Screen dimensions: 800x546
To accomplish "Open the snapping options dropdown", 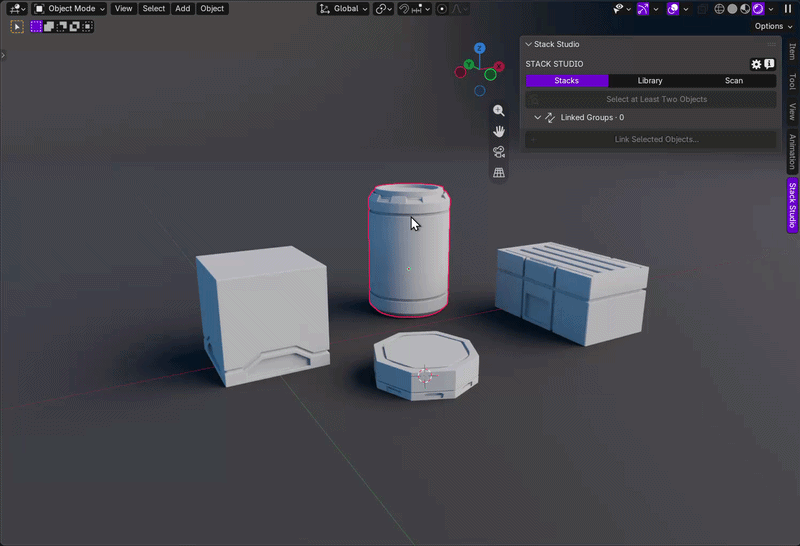I will pos(421,9).
